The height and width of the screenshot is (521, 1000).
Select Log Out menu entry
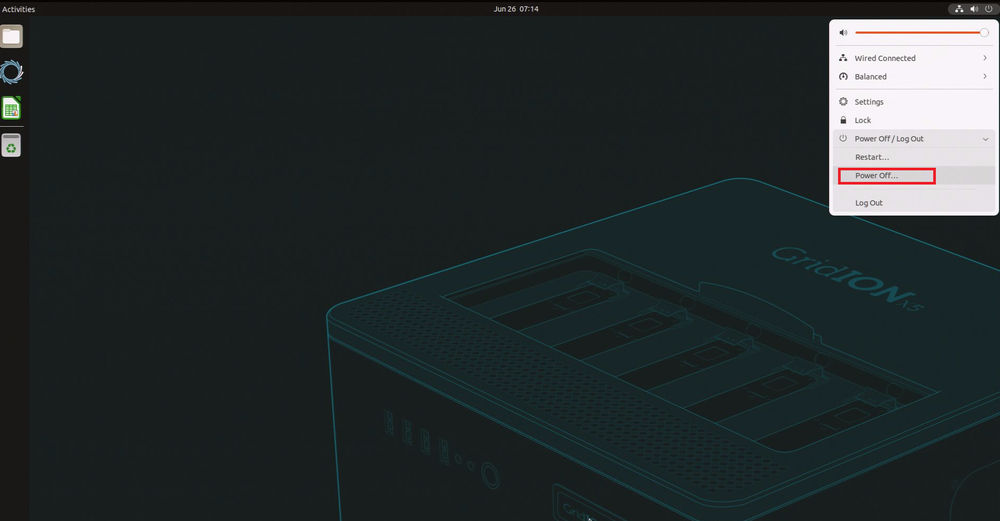[x=869, y=203]
